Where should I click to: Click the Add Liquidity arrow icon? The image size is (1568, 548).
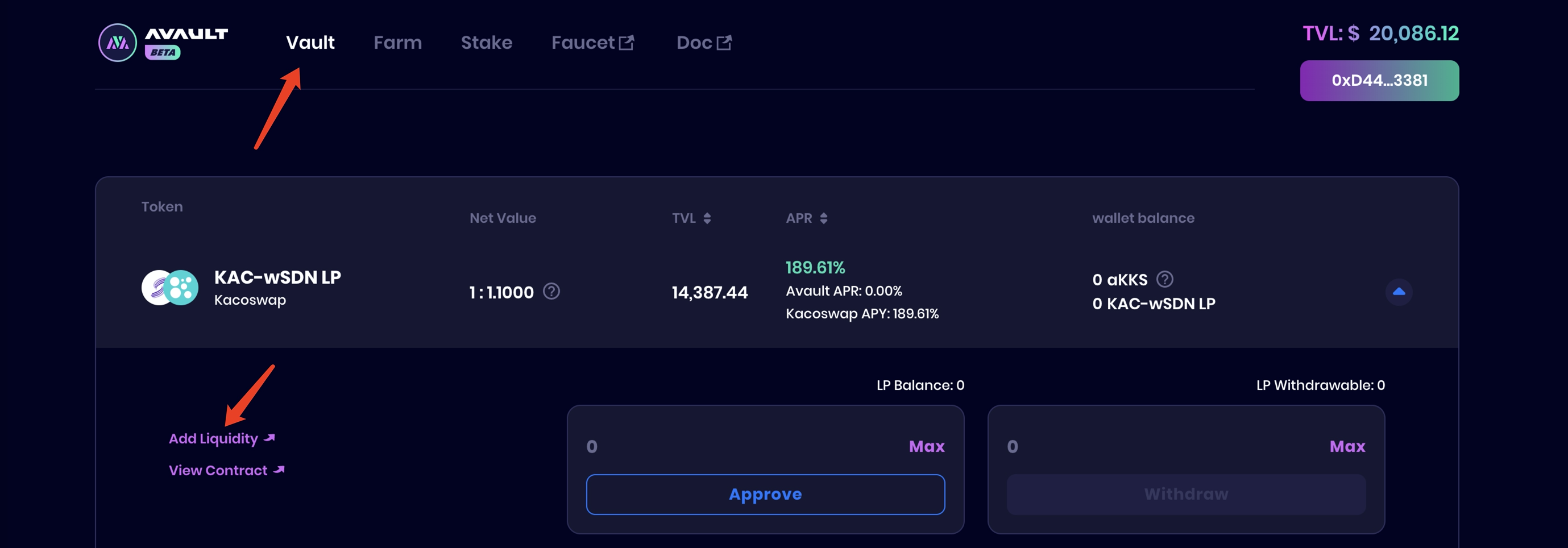[x=269, y=438]
